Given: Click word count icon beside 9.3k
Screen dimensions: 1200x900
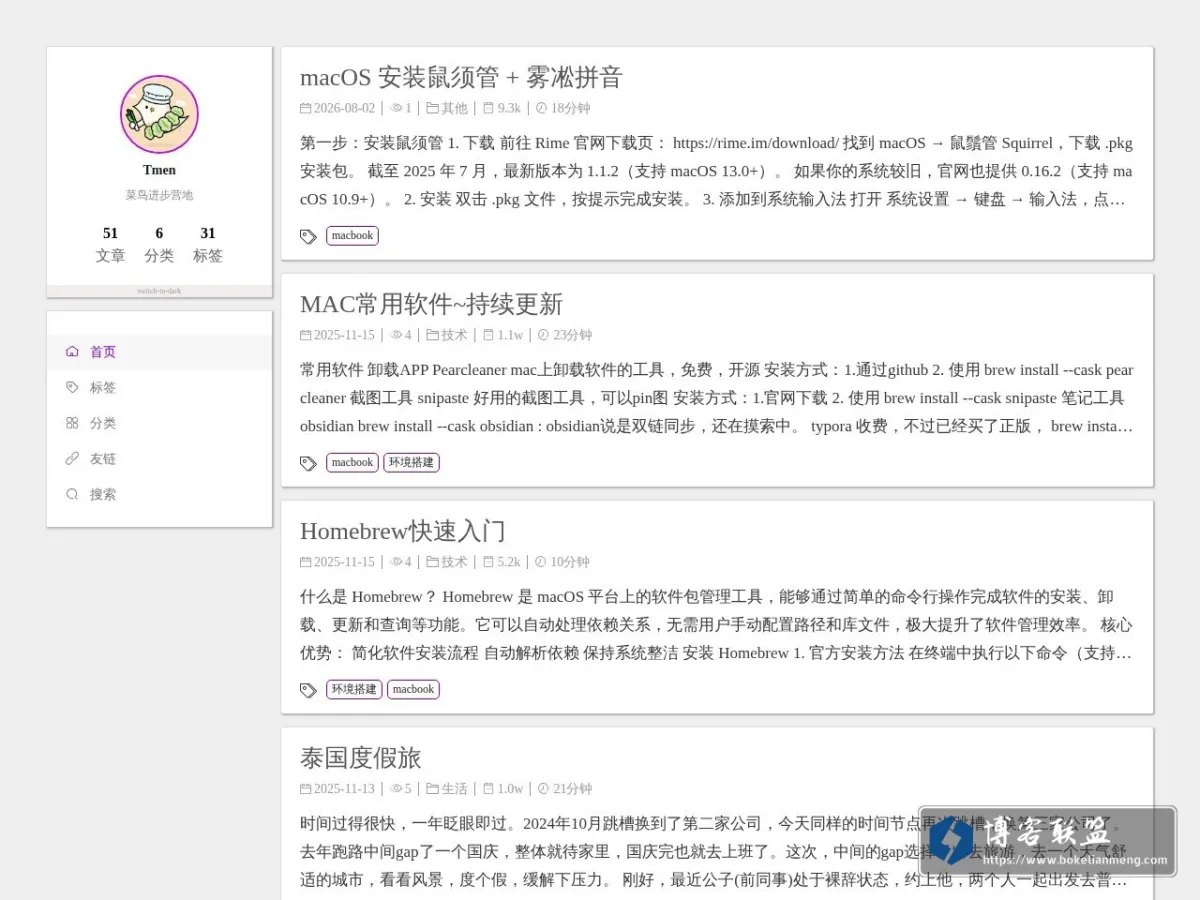Looking at the screenshot, I should (489, 108).
